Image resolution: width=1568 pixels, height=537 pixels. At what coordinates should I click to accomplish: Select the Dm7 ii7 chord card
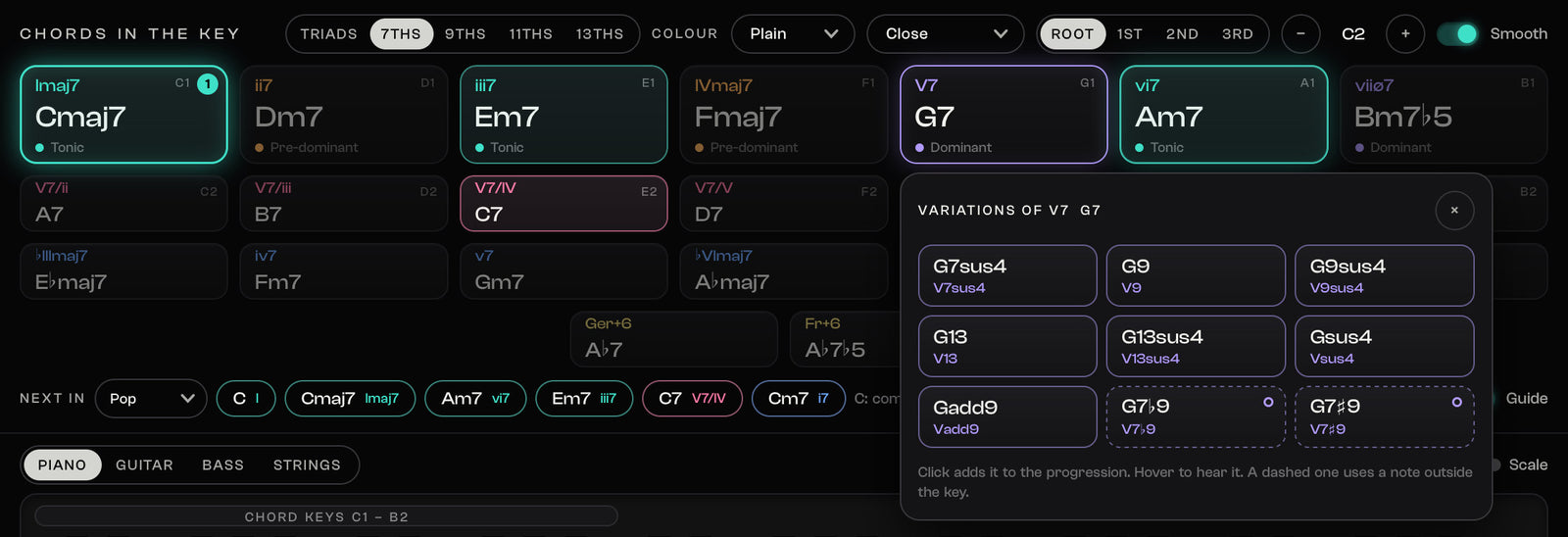[x=343, y=115]
